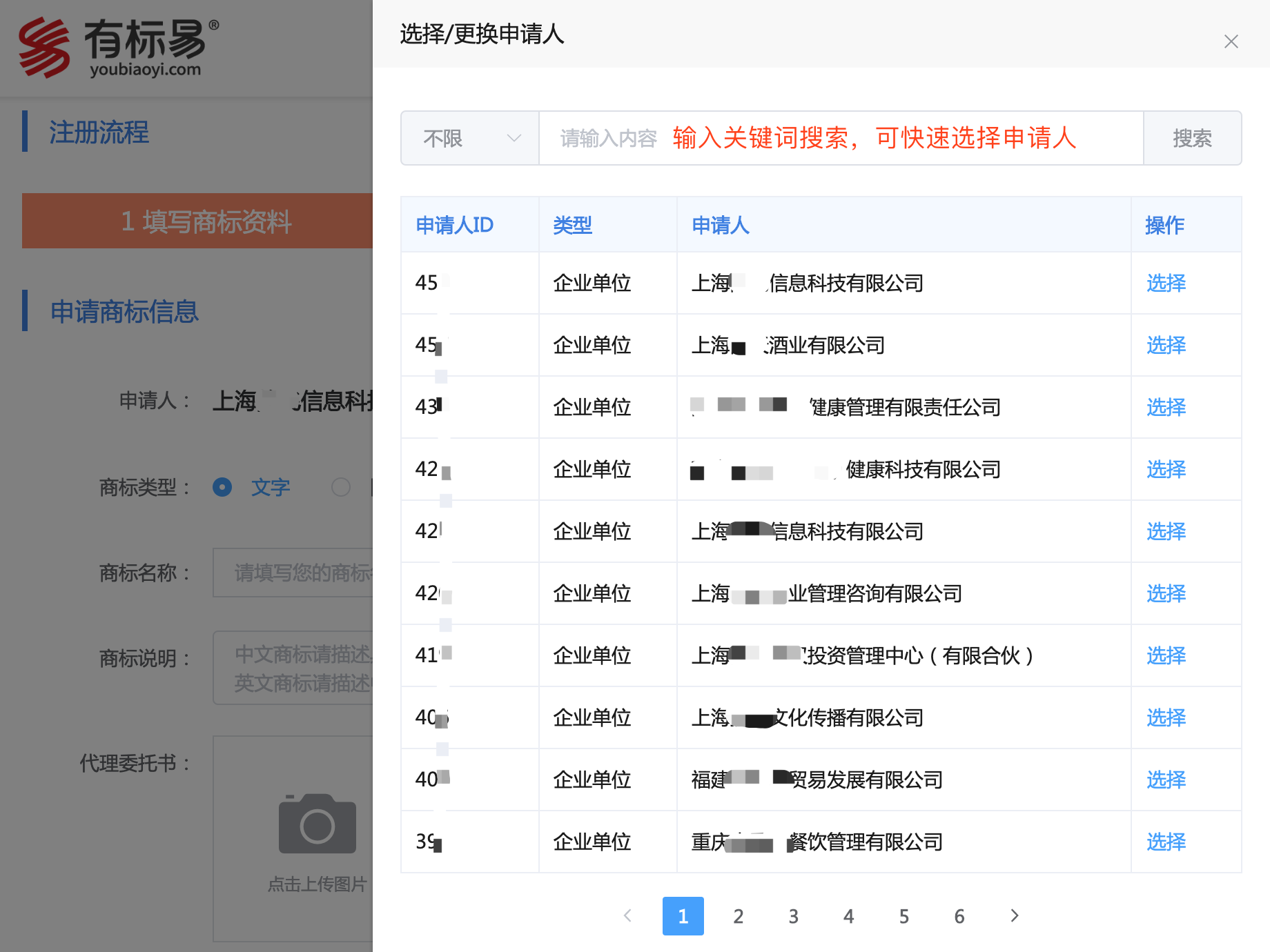1270x952 pixels.
Task: Click the 商标说明 description textarea
Action: 293,668
